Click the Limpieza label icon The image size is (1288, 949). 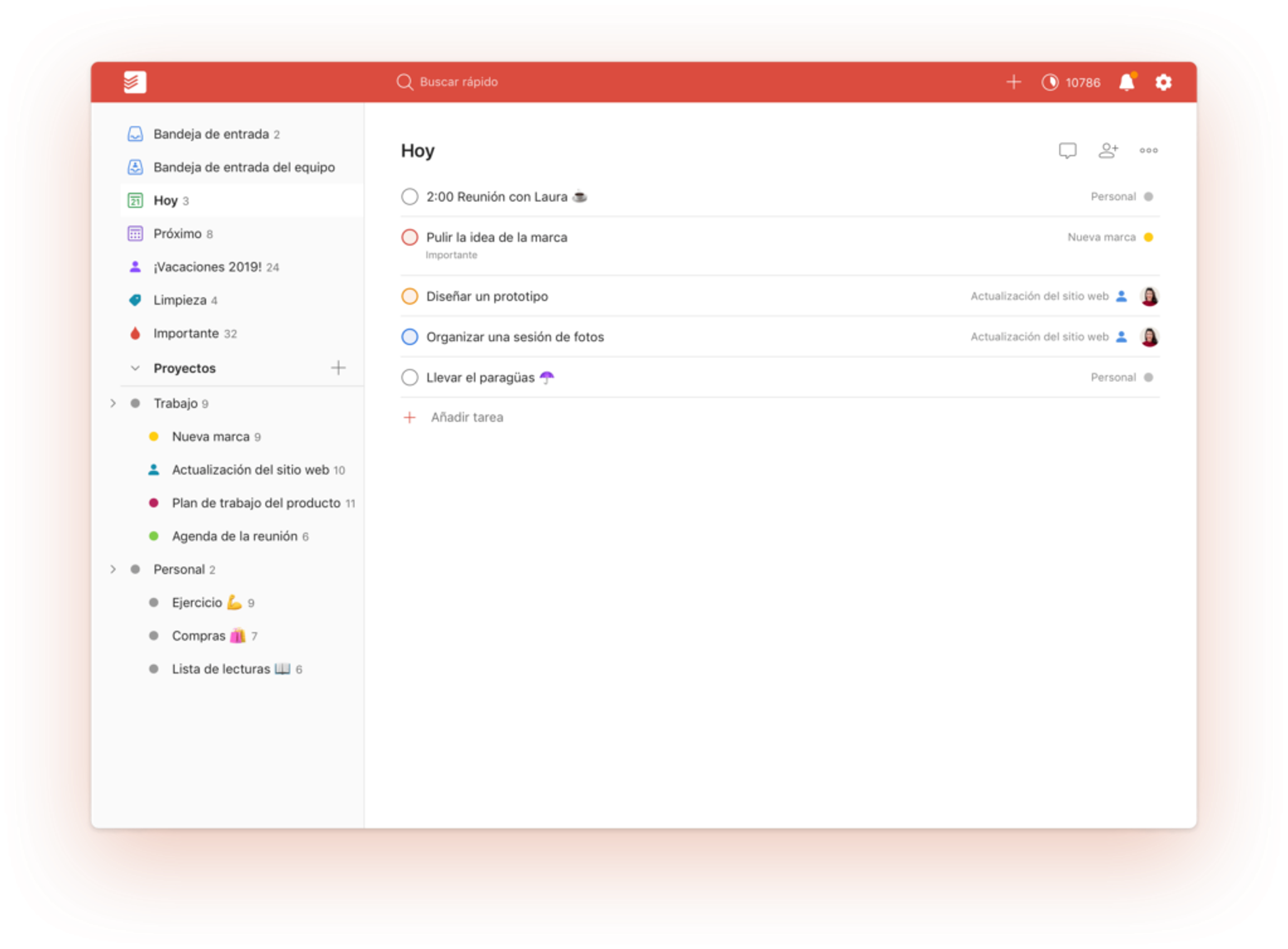[135, 300]
